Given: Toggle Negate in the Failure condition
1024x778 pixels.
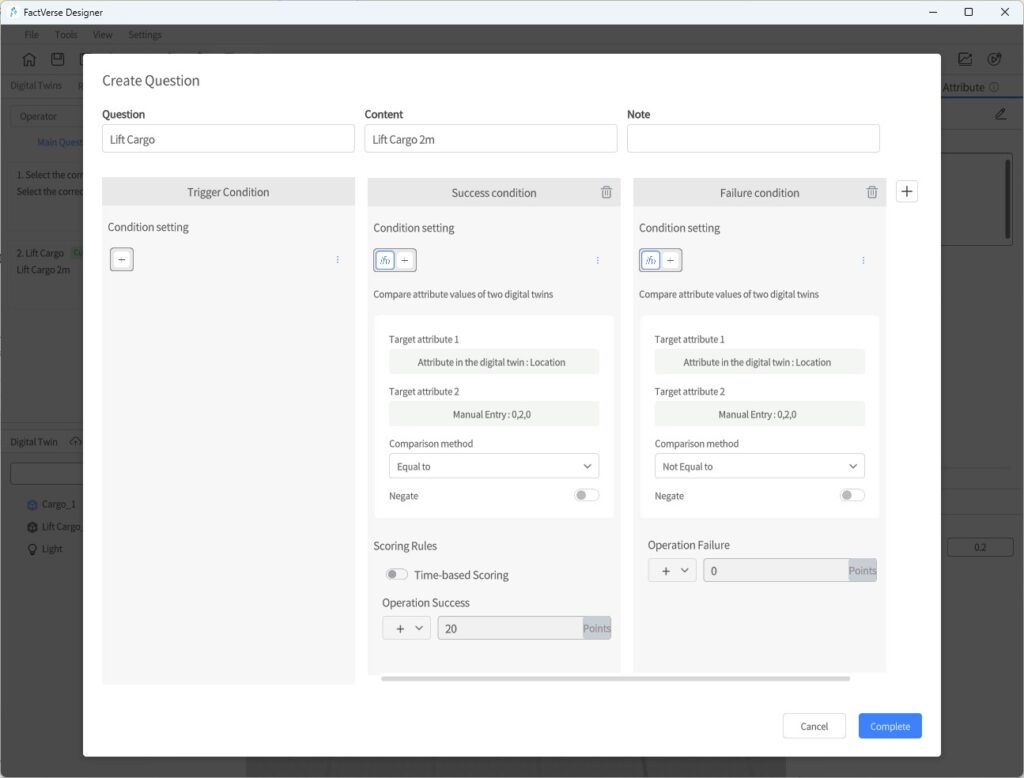Looking at the screenshot, I should 852,495.
